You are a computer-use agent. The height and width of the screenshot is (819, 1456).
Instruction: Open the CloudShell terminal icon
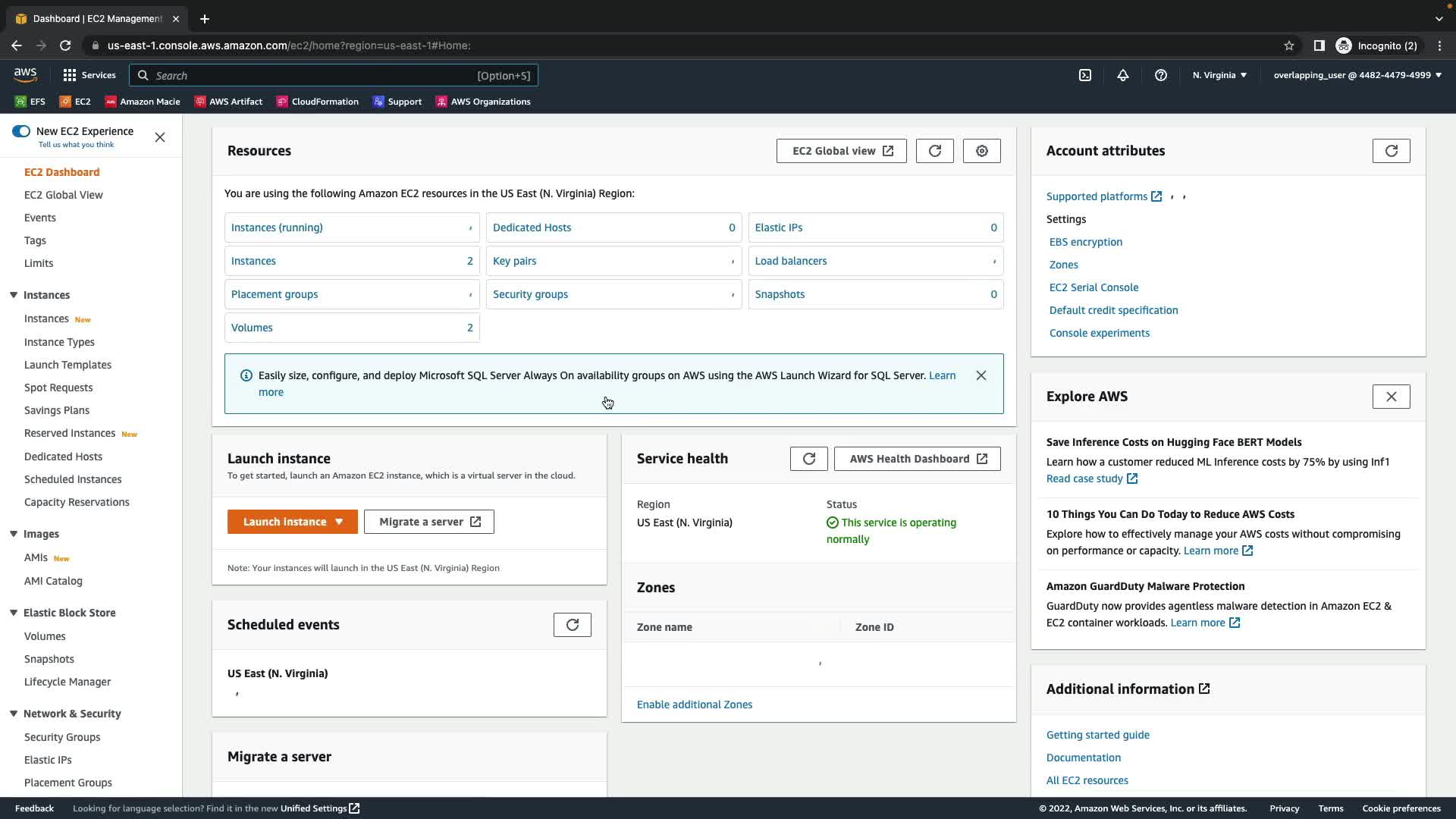point(1085,75)
